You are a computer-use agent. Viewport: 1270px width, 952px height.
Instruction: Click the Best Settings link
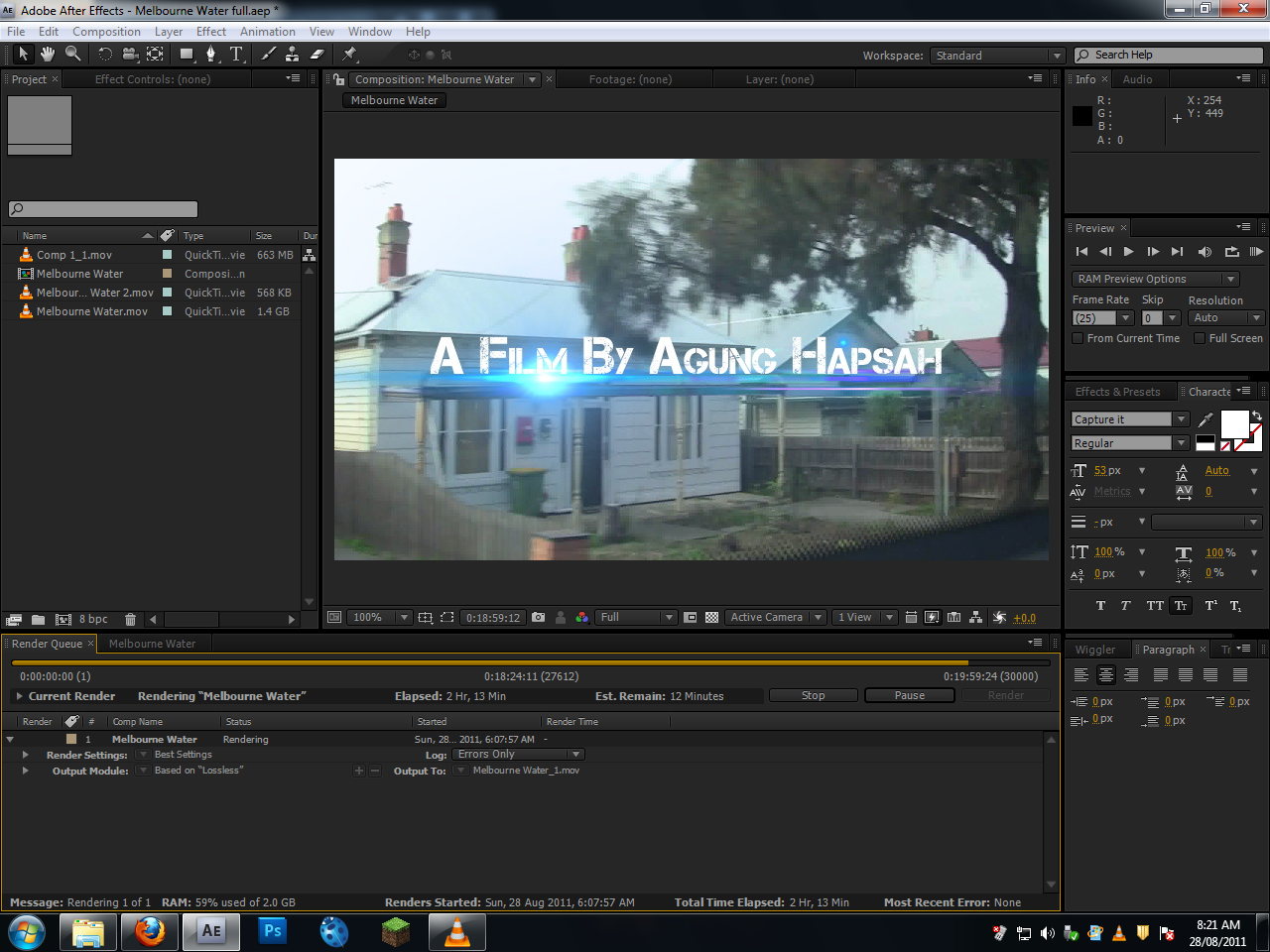coord(183,755)
